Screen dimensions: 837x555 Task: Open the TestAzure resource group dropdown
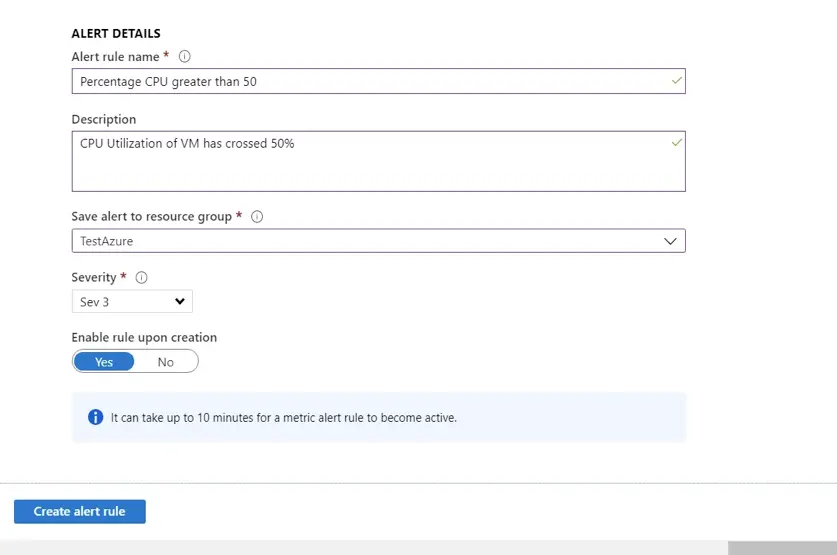[x=378, y=241]
